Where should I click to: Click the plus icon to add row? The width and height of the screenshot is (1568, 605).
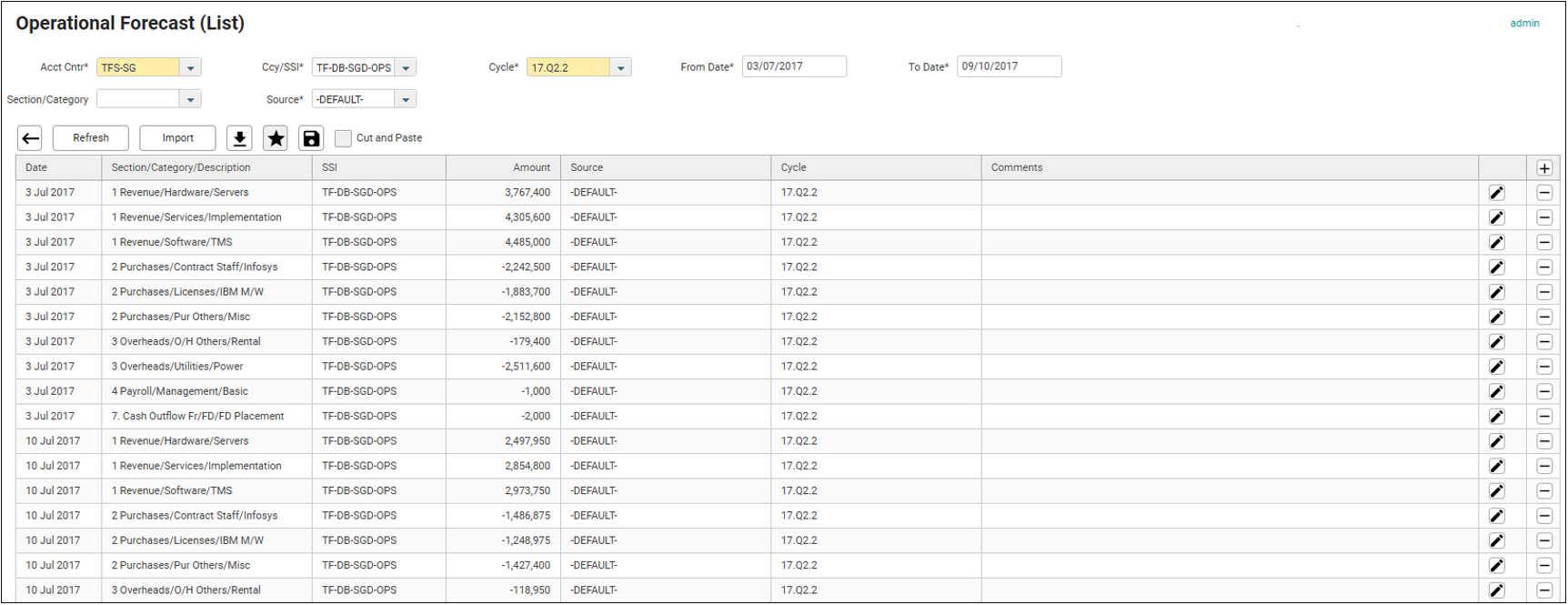pyautogui.click(x=1543, y=168)
